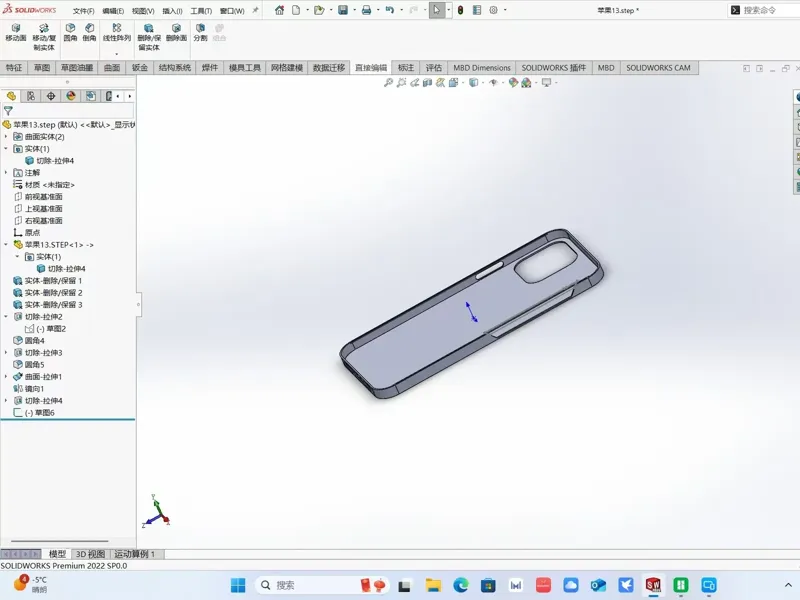800x600 pixels.
Task: Select the 线性阵列 linear pattern tool
Action: click(x=117, y=33)
